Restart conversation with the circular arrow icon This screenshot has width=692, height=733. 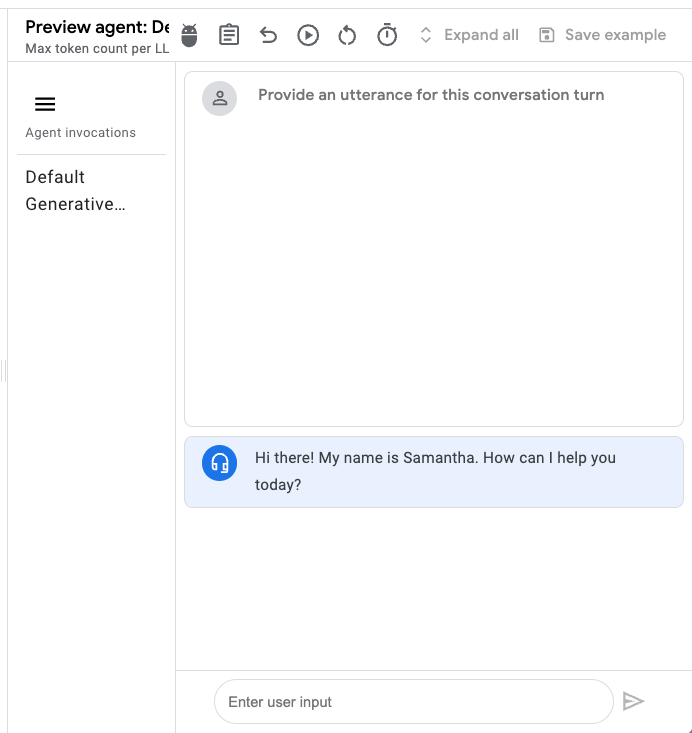(x=347, y=36)
